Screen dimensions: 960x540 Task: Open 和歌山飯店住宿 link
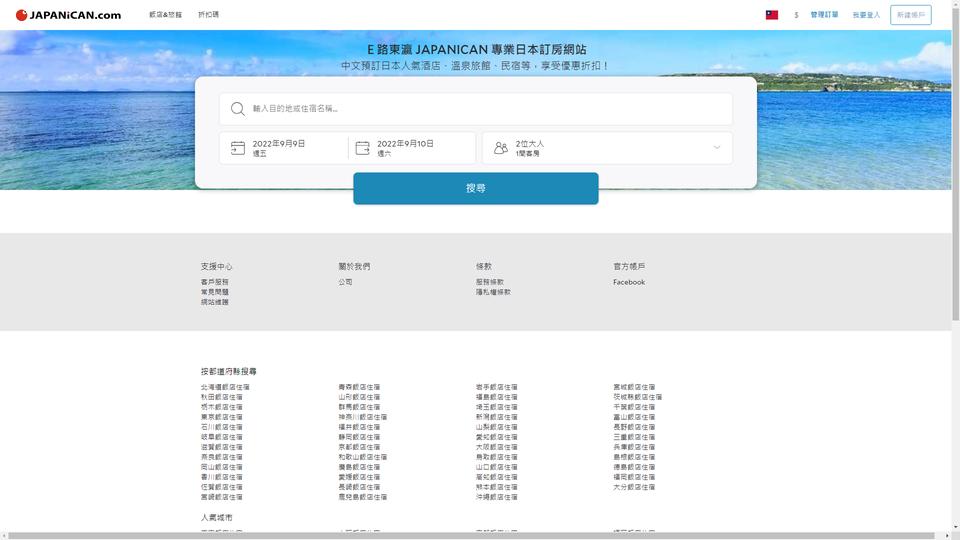362,457
